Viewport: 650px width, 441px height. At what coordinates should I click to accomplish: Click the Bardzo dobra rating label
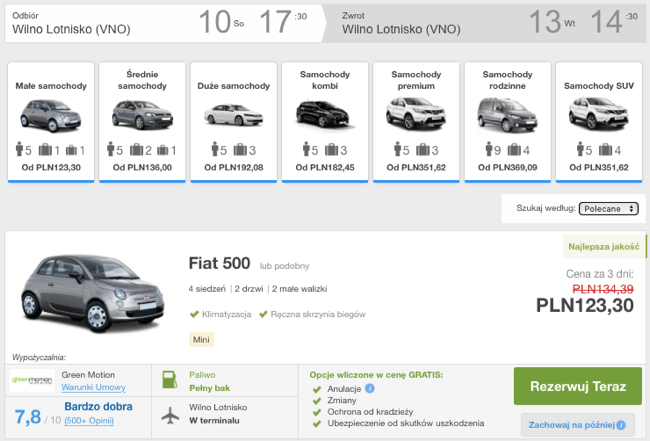pyautogui.click(x=98, y=407)
